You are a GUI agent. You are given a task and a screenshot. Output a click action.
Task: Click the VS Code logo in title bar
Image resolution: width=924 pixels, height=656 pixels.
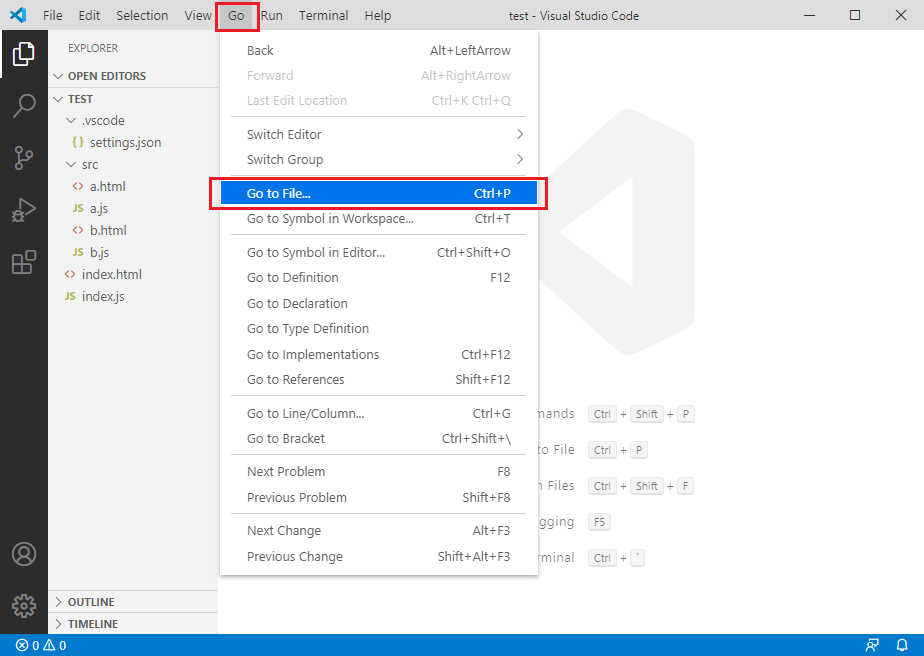[x=18, y=15]
